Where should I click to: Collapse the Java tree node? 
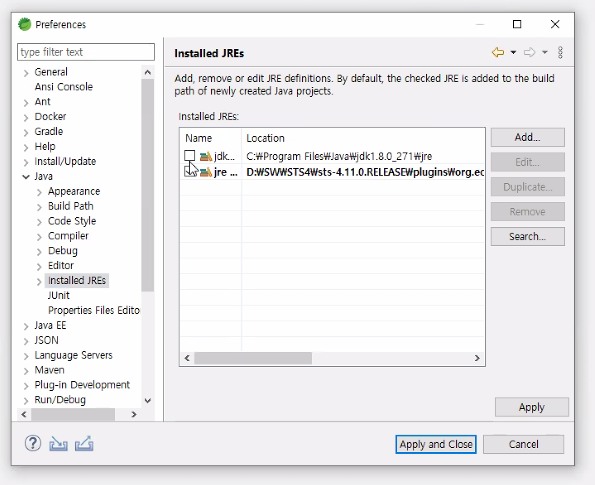pyautogui.click(x=26, y=177)
